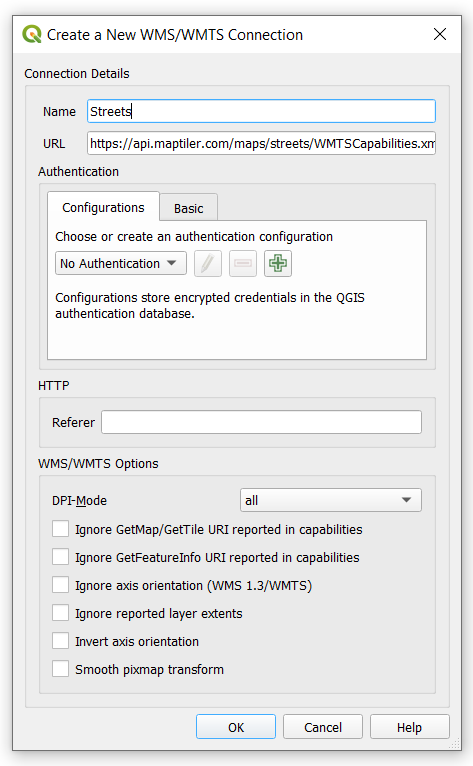
Task: Click into the Referer text field
Action: (x=261, y=422)
